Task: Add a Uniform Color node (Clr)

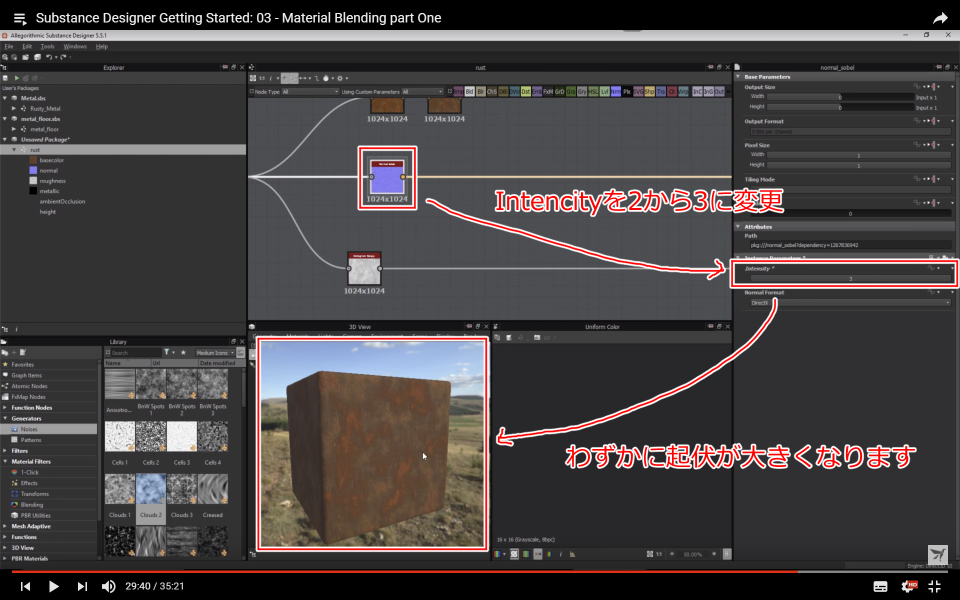Action: pyautogui.click(x=672, y=91)
